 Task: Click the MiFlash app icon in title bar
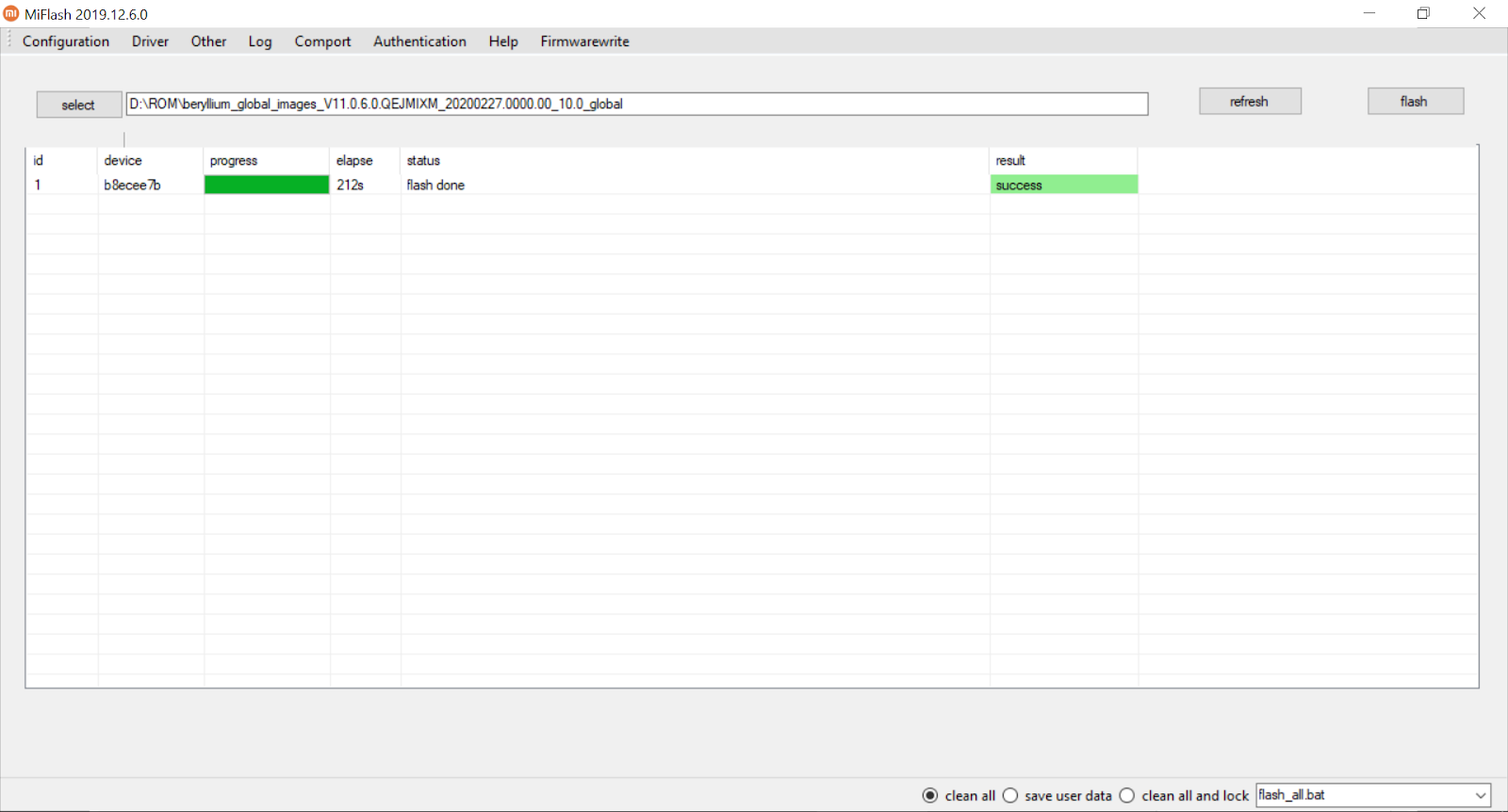click(x=11, y=13)
